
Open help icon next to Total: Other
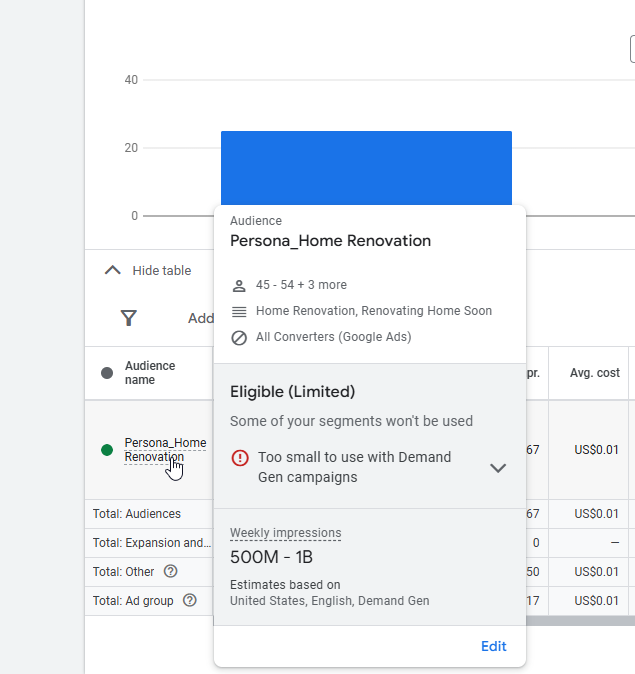(x=171, y=571)
